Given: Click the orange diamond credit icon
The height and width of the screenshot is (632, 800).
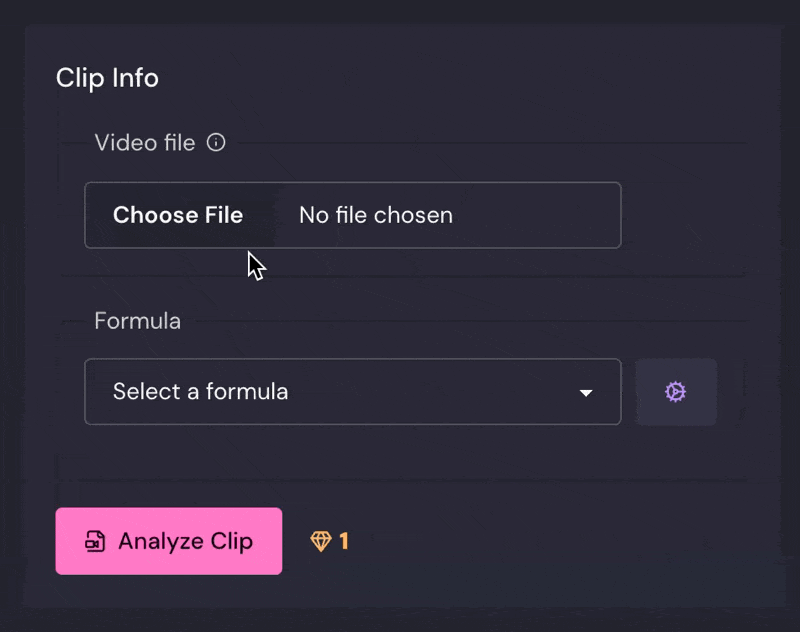Looking at the screenshot, I should [x=321, y=541].
